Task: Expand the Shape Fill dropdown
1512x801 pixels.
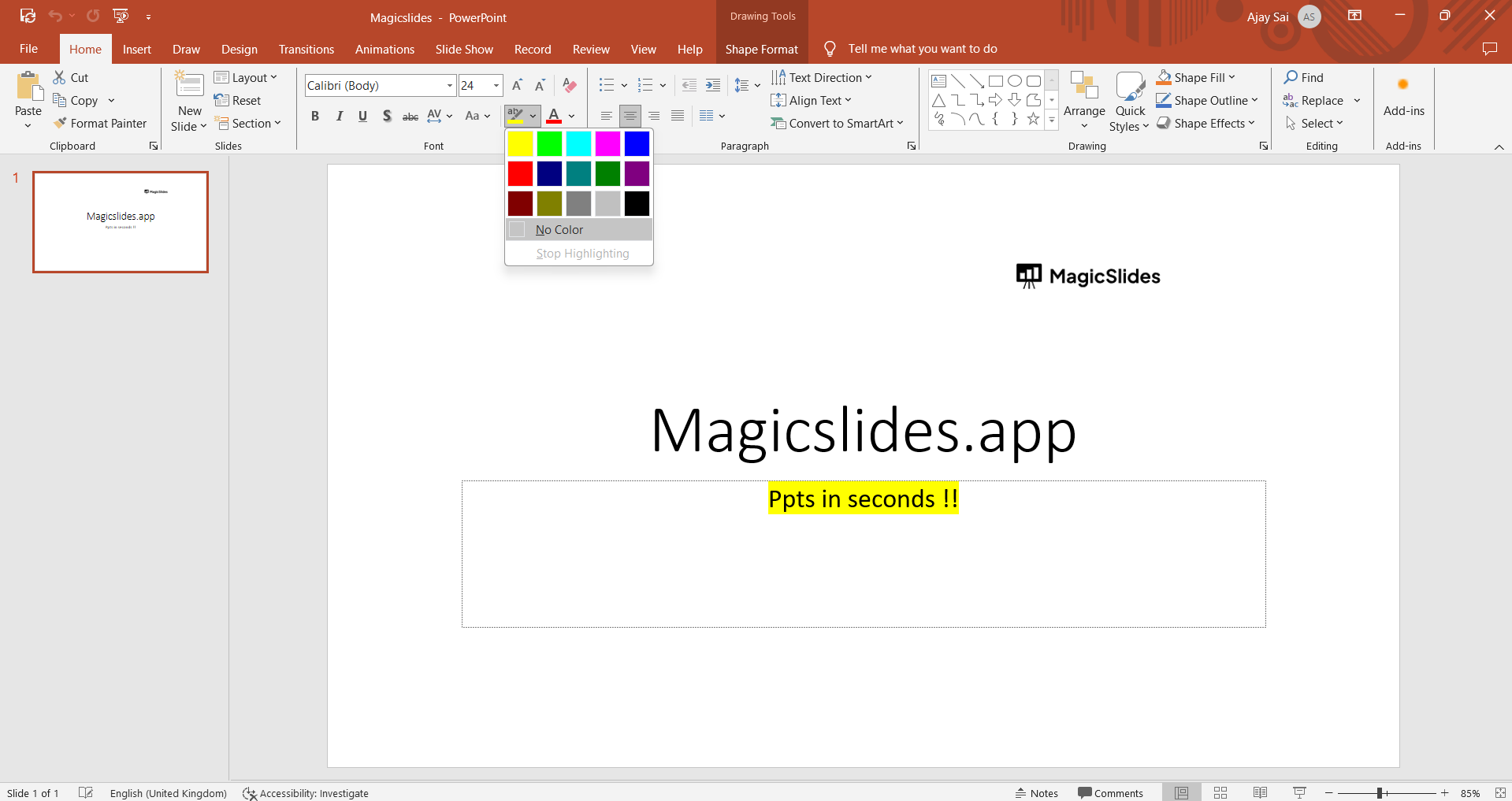Action: (x=1232, y=77)
